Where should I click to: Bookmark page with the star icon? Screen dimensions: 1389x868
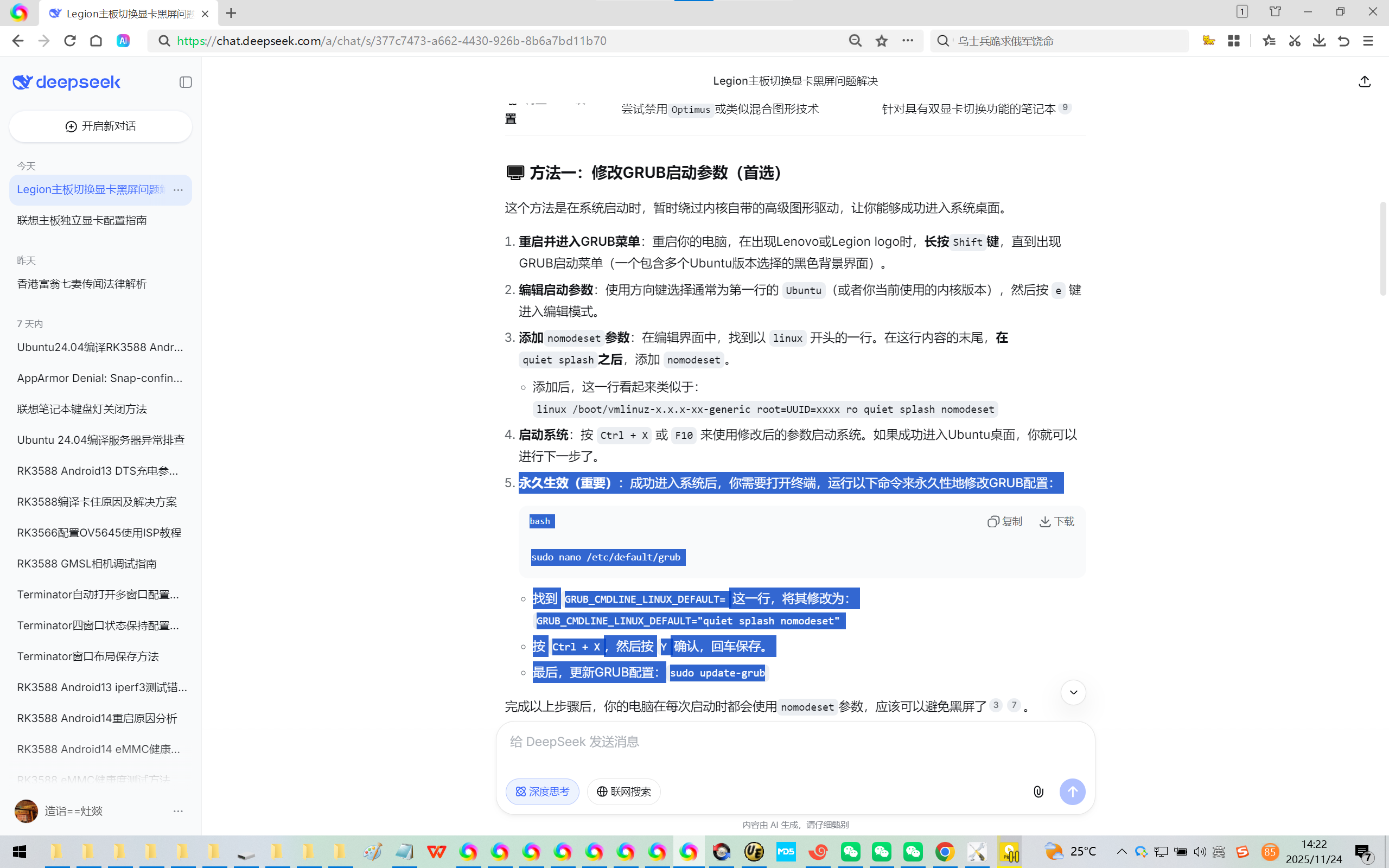[x=882, y=41]
